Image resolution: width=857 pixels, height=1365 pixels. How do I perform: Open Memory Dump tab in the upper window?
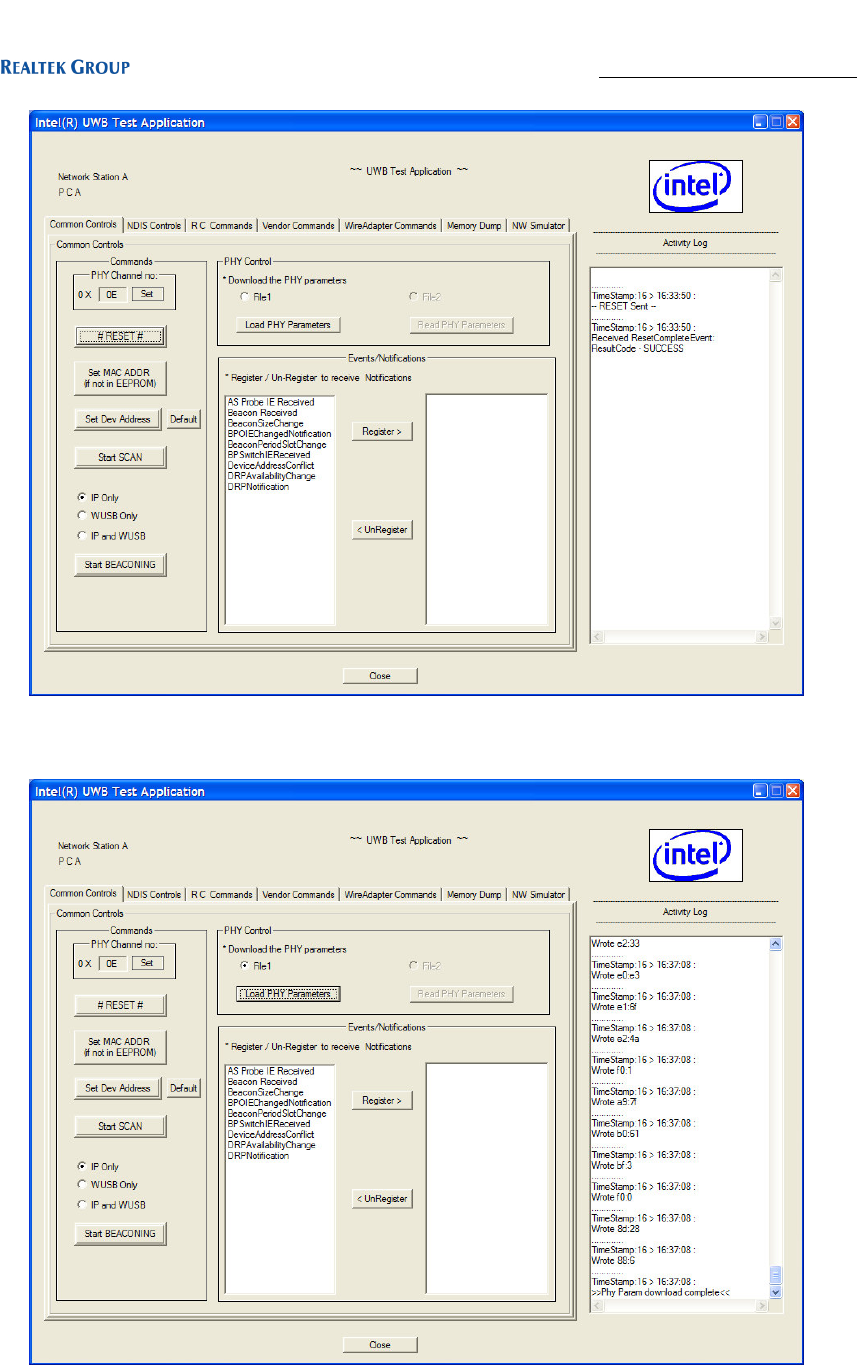coord(474,226)
